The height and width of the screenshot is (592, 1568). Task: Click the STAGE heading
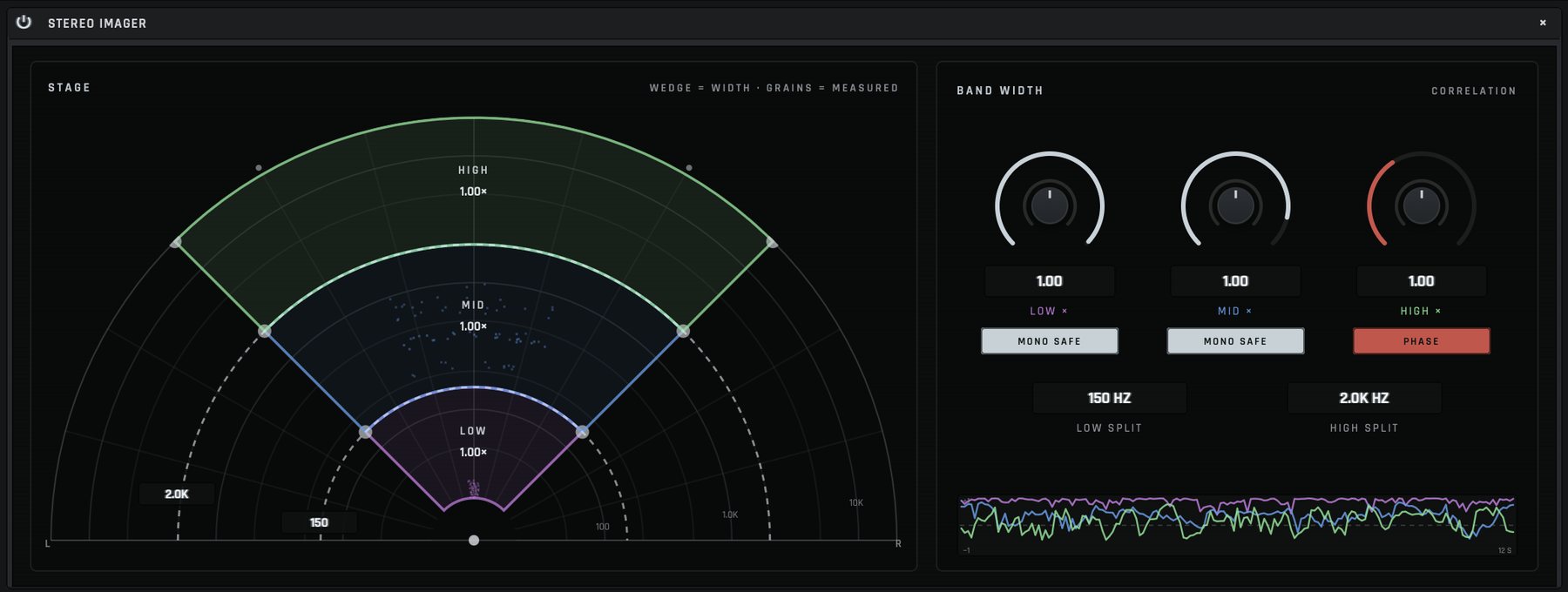click(x=69, y=87)
